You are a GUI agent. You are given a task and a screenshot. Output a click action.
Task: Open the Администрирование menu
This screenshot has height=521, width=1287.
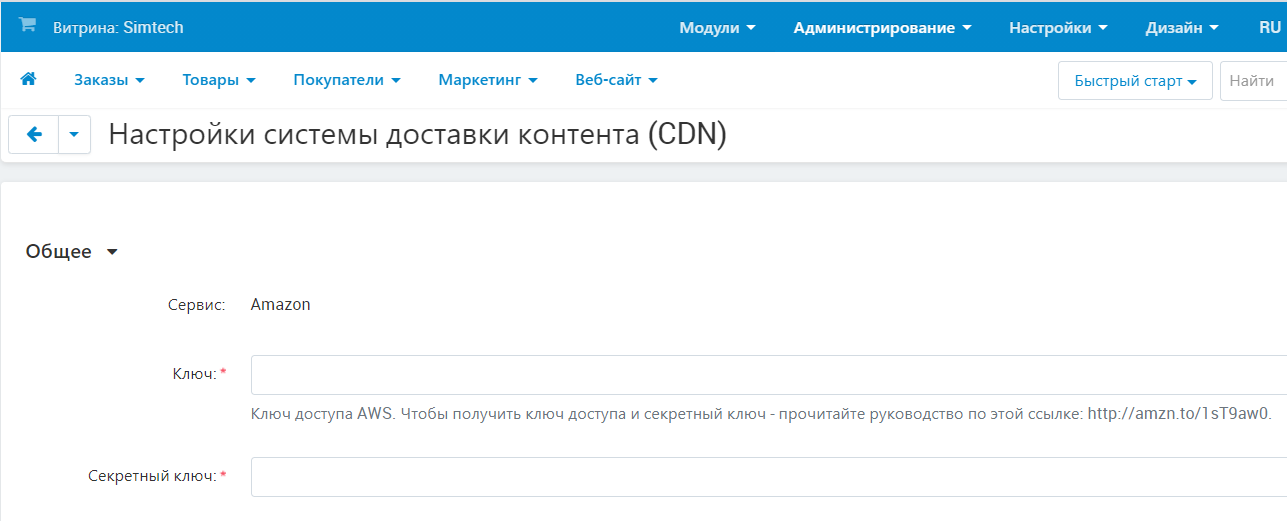[x=882, y=28]
